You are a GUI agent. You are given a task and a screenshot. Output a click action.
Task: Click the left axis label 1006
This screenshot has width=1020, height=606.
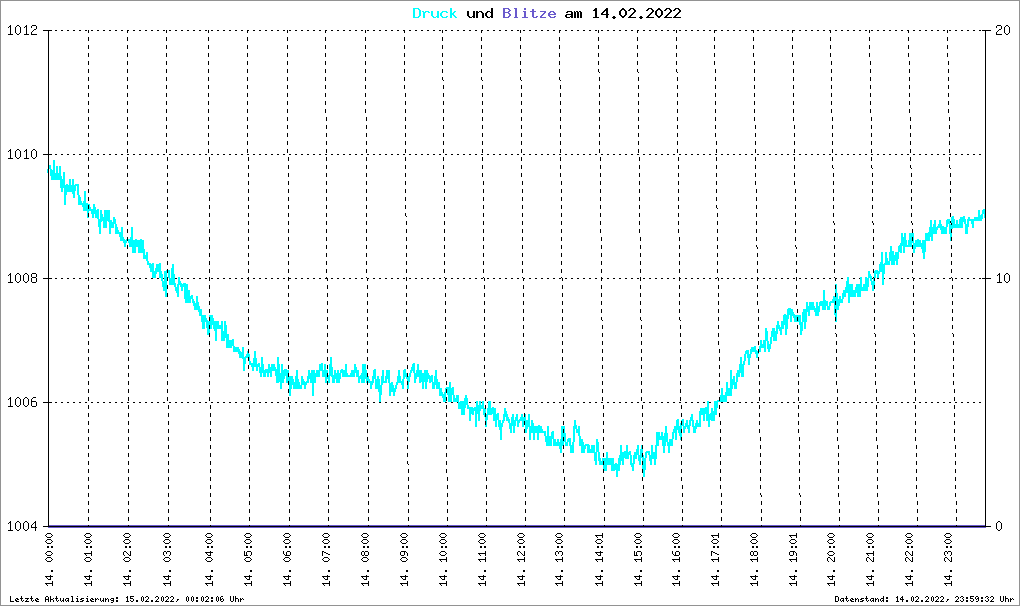pos(22,402)
